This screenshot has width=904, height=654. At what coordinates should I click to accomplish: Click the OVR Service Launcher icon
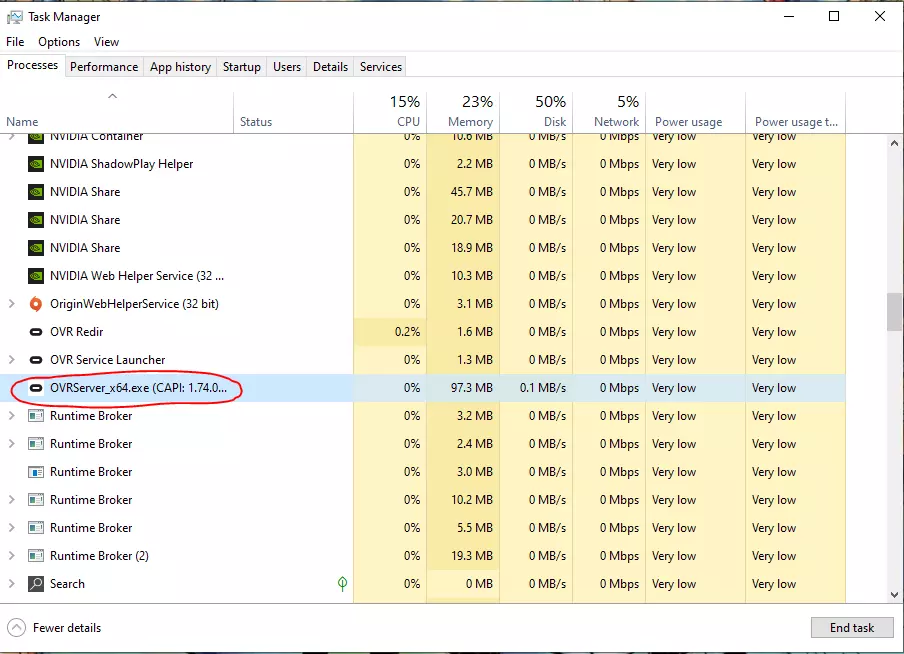(36, 360)
